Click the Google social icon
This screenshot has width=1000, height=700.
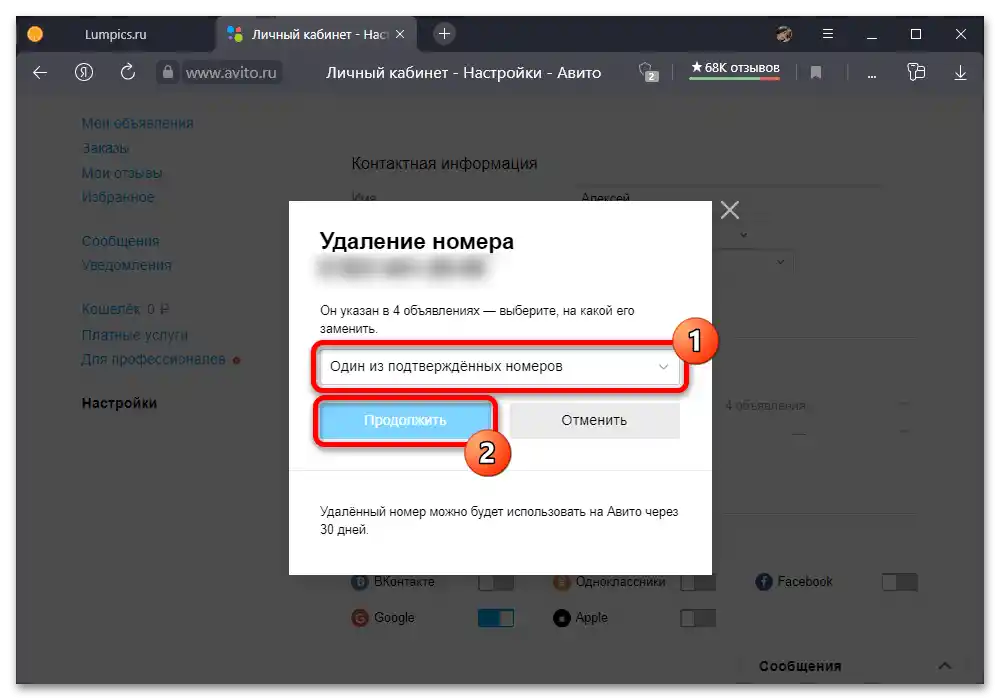point(360,618)
